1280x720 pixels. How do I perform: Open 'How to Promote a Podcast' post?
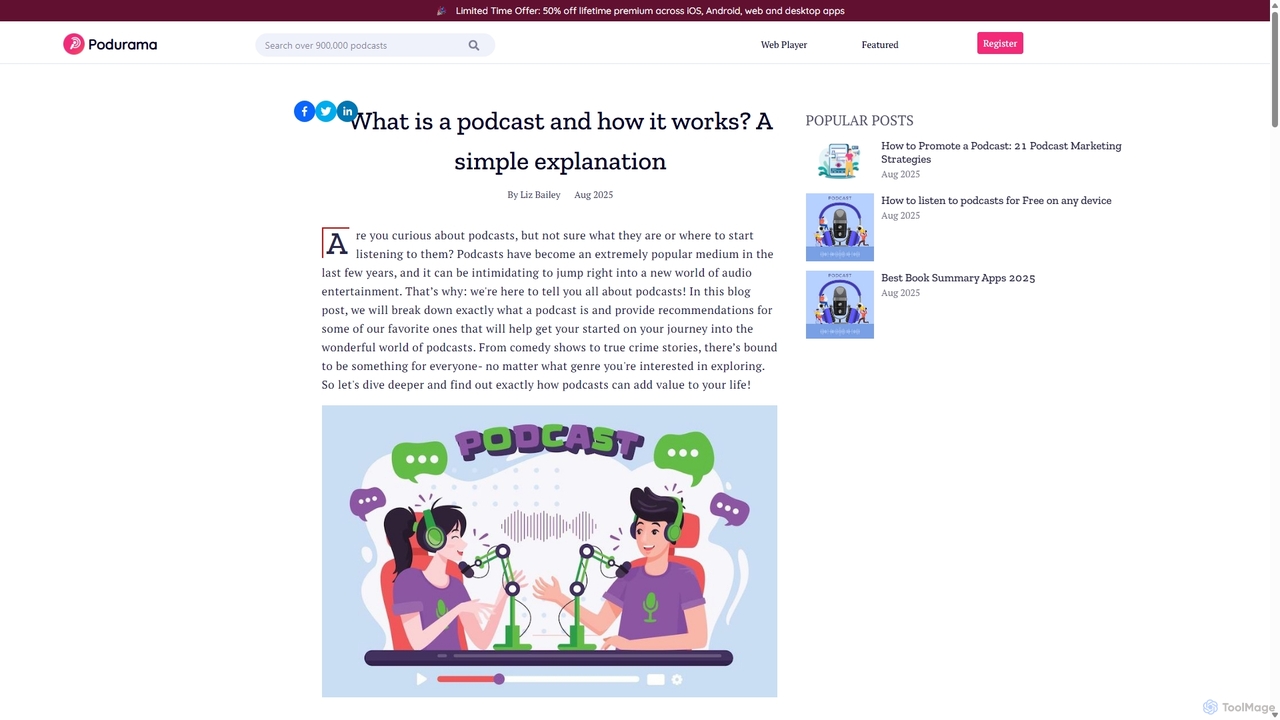[x=1001, y=152]
